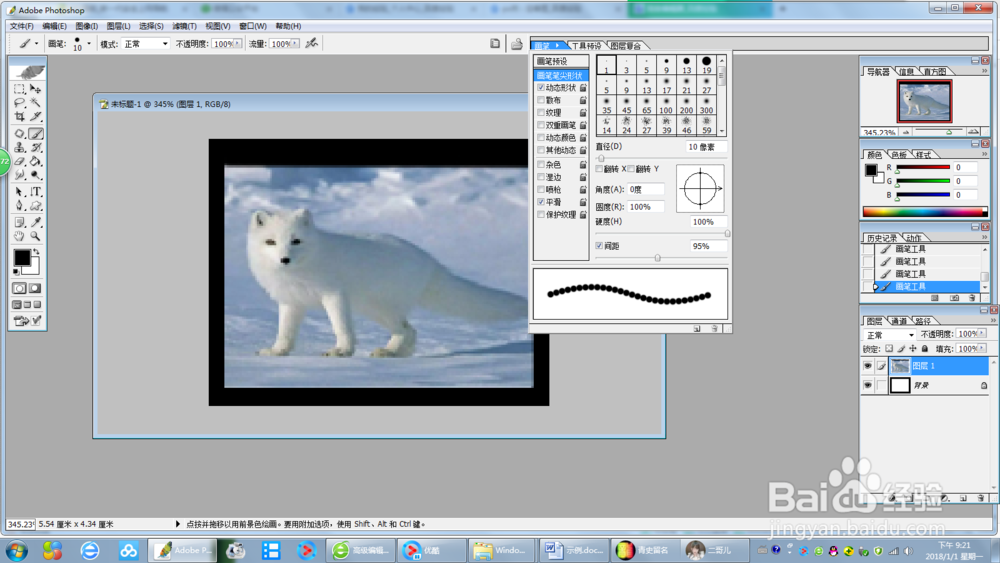Enable the airbrush option in options bar
1000x563 pixels.
pos(311,43)
